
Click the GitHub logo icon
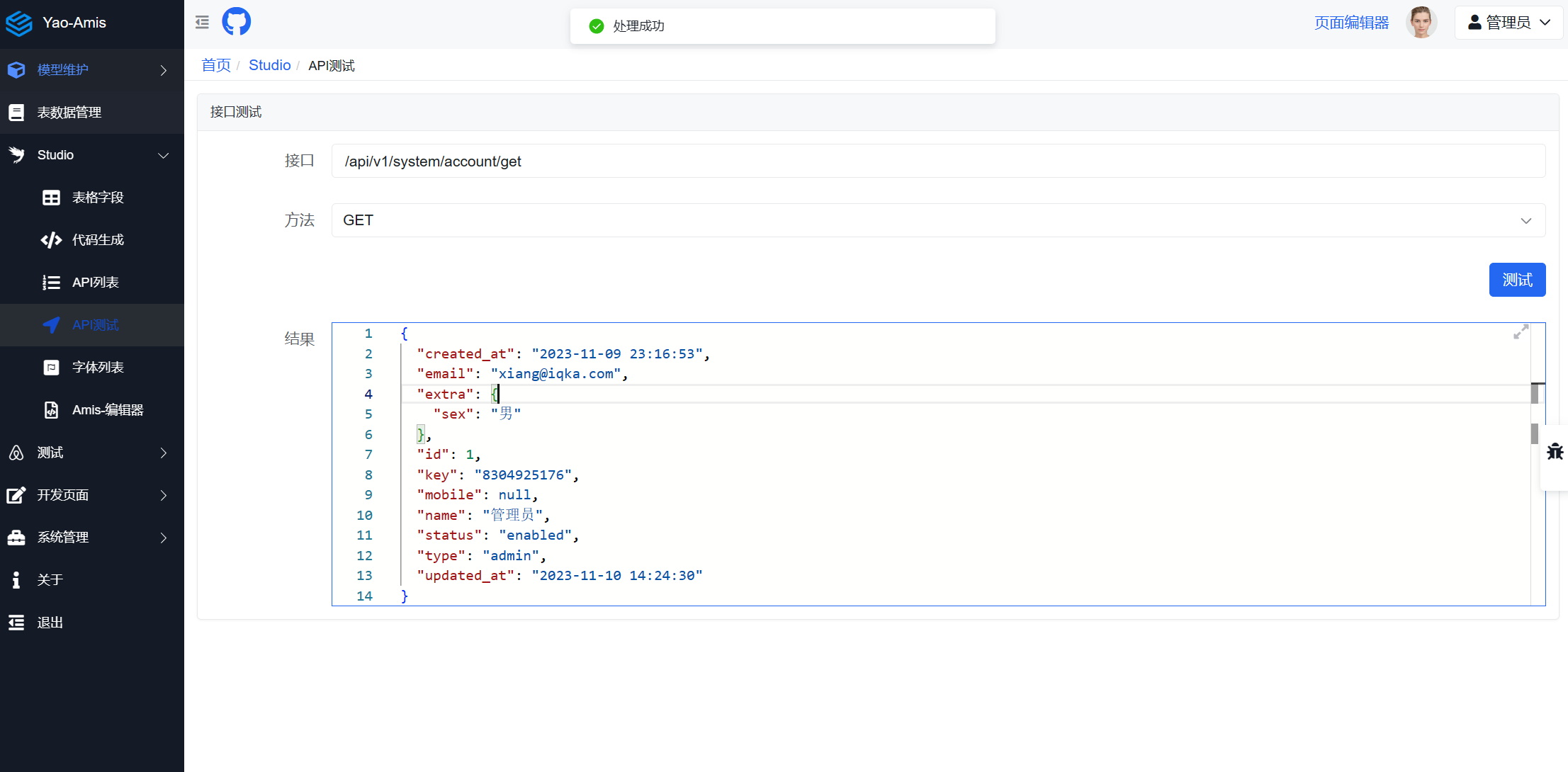[x=236, y=22]
